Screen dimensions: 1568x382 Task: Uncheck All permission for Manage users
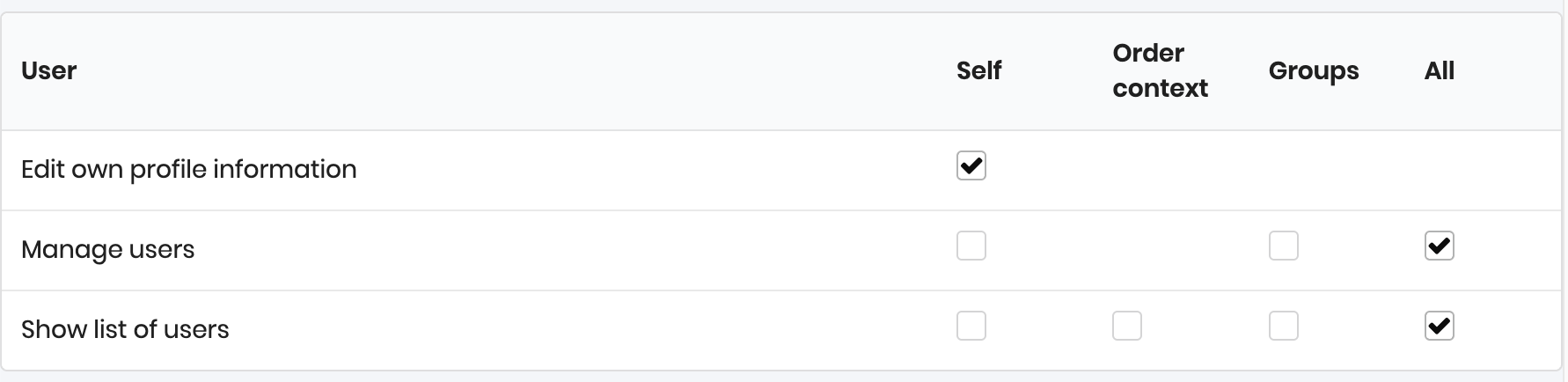(1439, 246)
